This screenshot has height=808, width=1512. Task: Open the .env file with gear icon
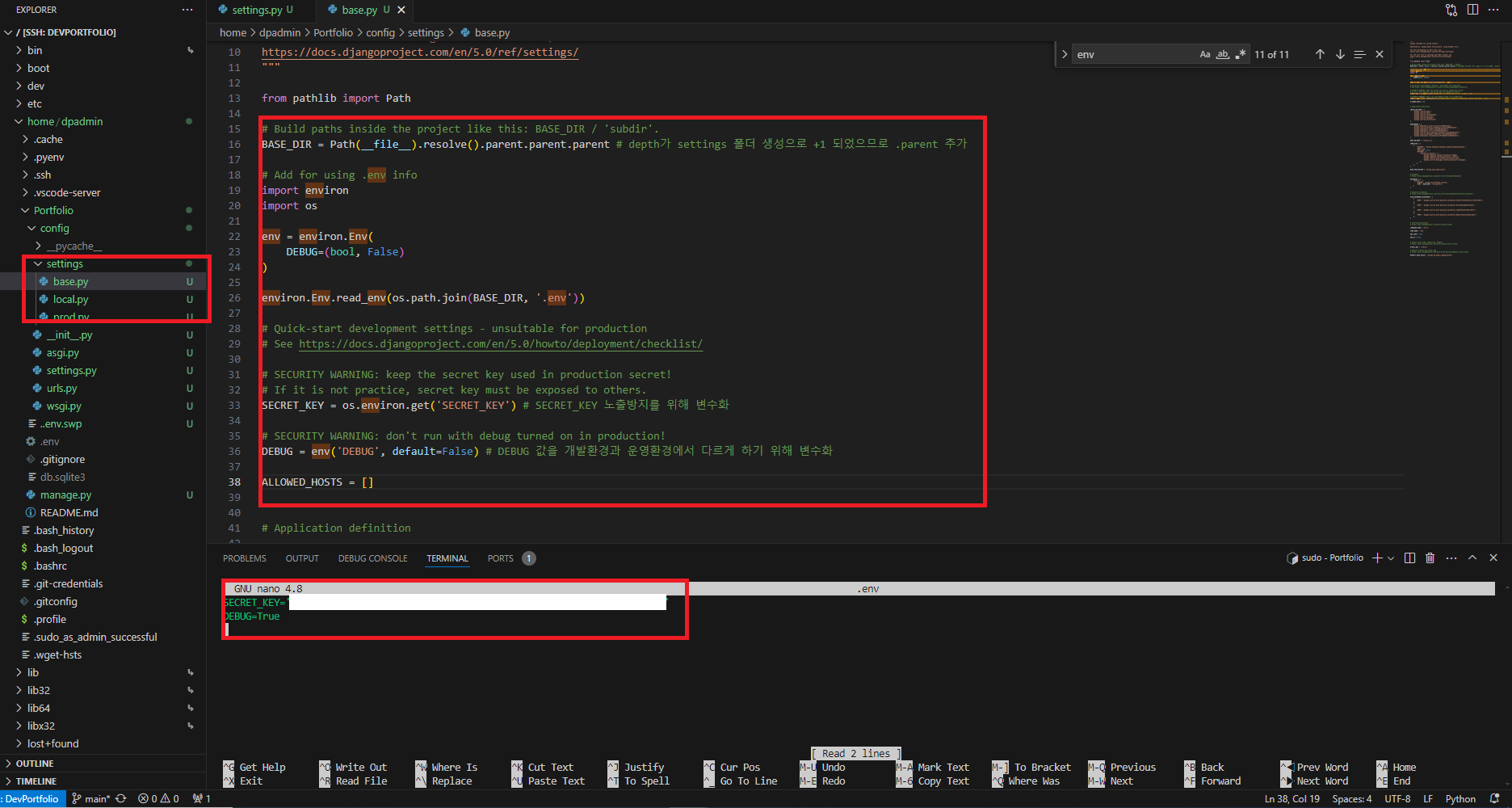coord(49,441)
